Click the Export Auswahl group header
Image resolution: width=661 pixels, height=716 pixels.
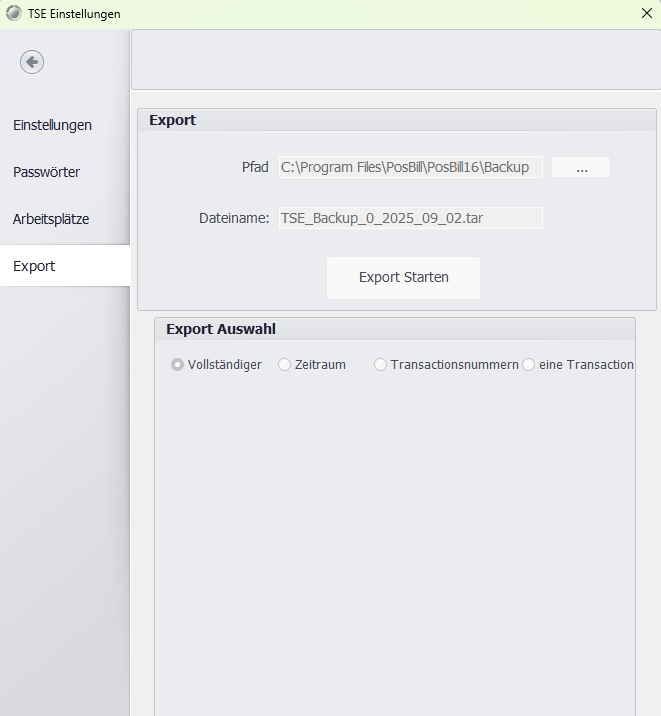[x=221, y=329]
